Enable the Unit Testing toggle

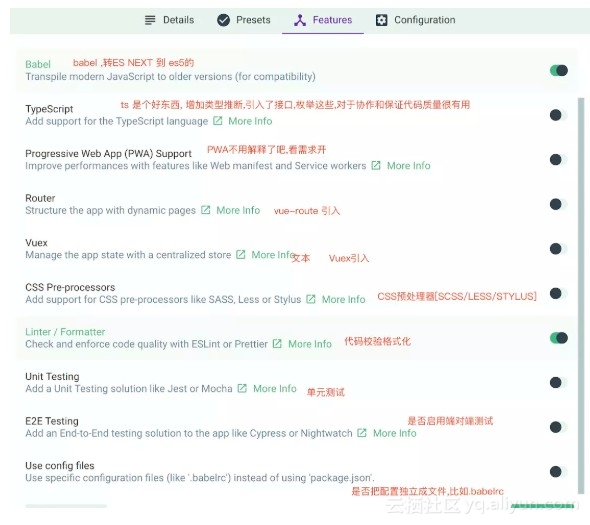(559, 382)
